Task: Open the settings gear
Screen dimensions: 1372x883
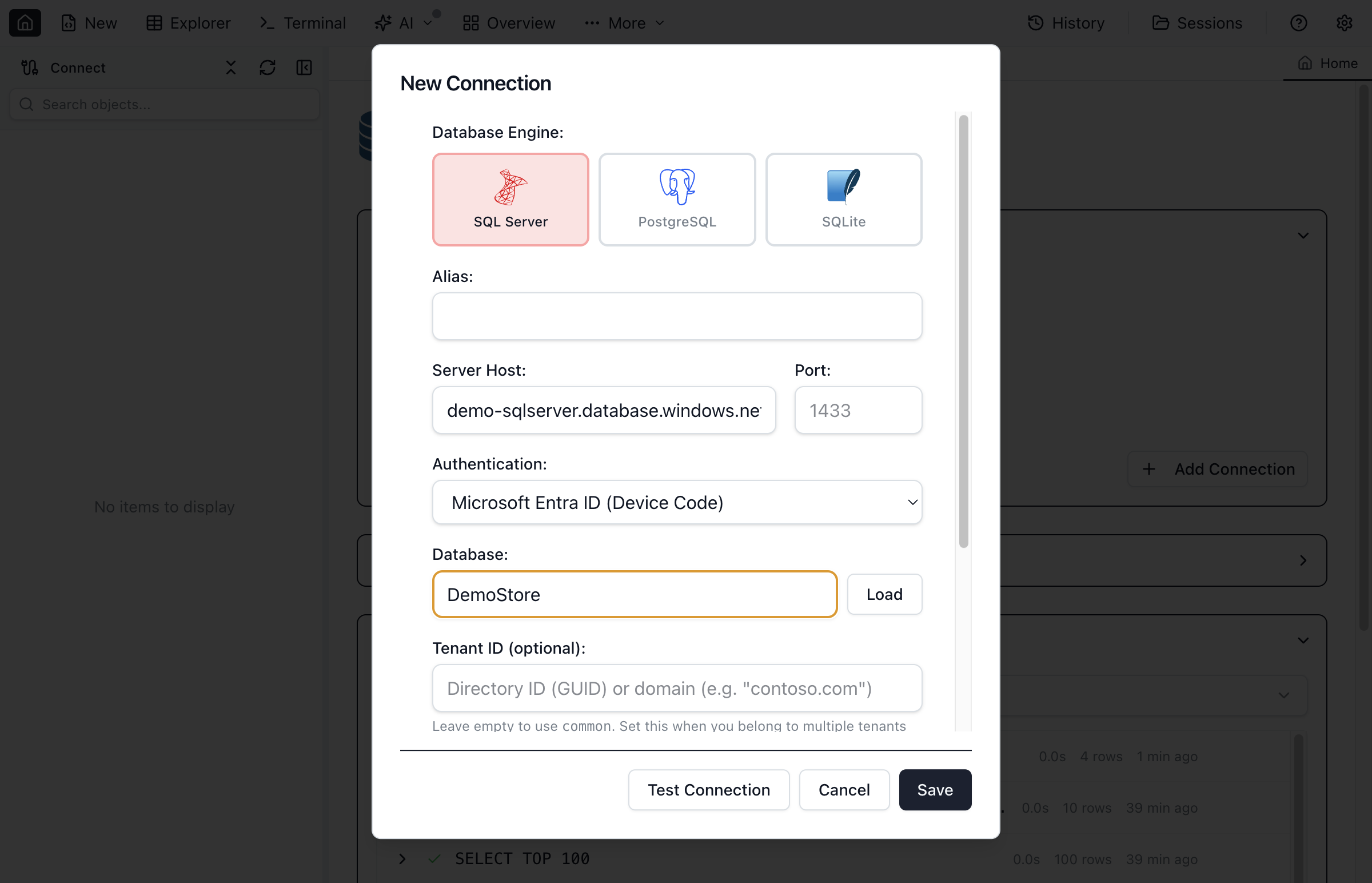Action: coord(1345,23)
